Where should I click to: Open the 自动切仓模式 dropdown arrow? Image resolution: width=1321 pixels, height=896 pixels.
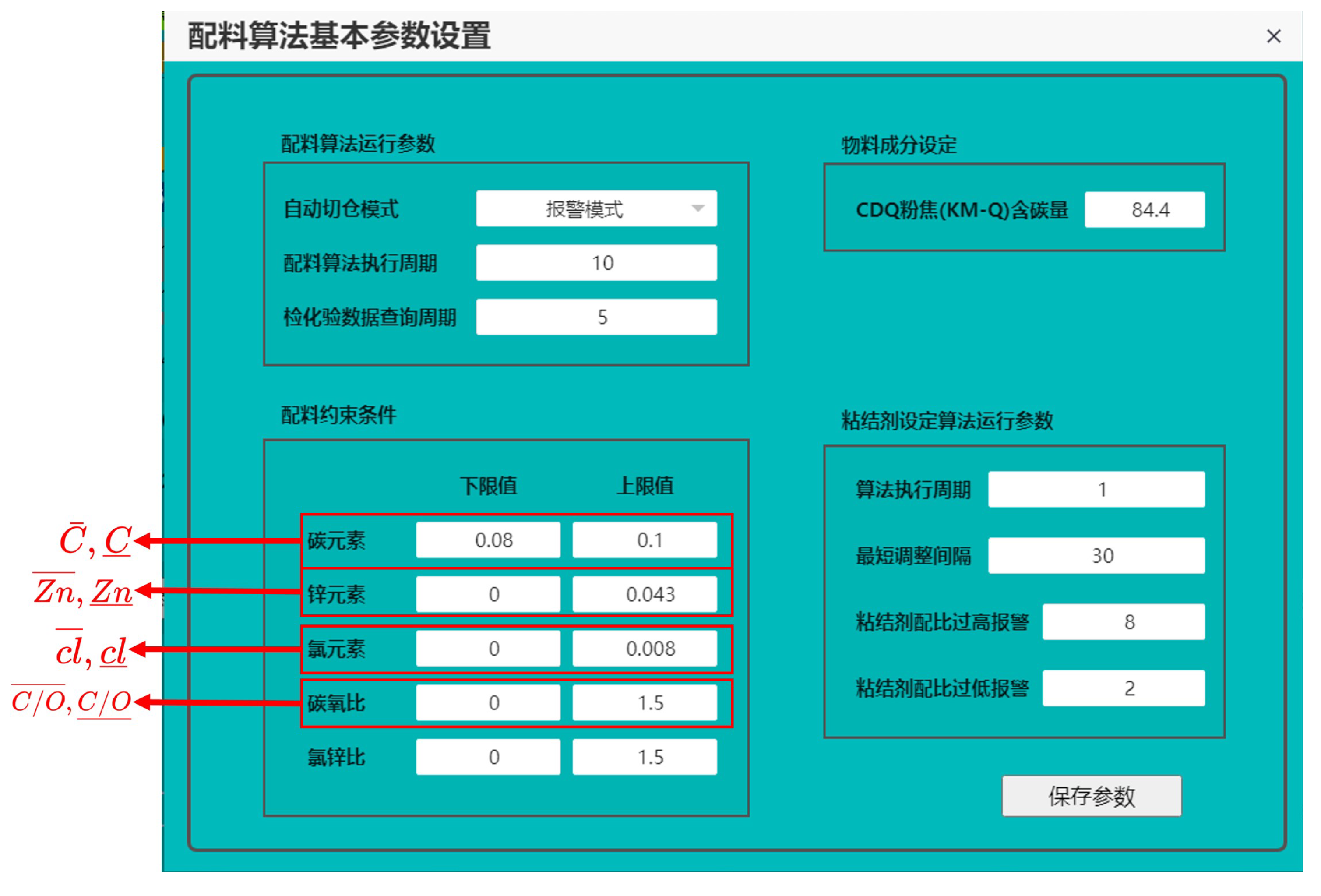tap(697, 208)
